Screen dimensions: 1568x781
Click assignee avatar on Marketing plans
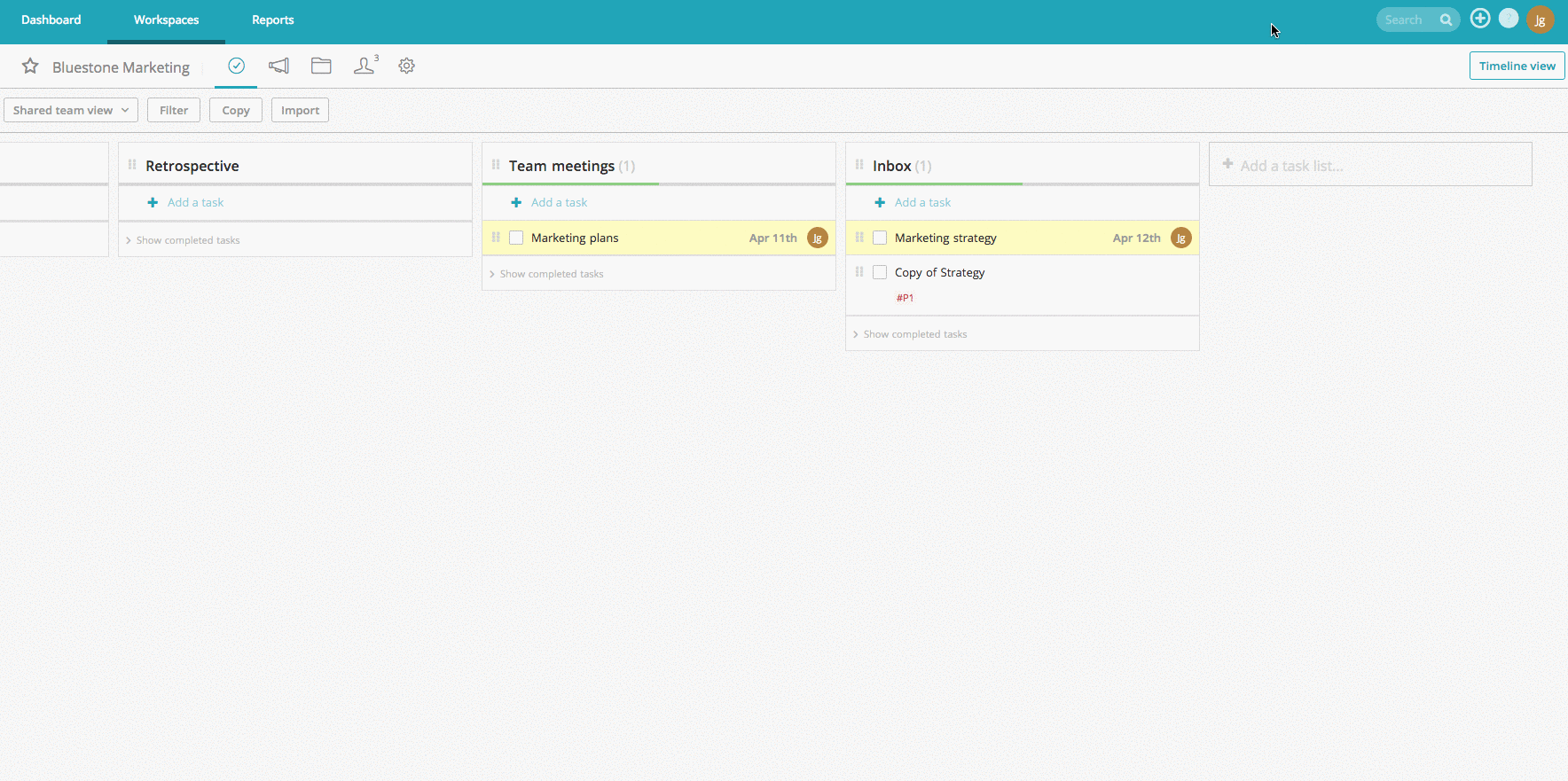[818, 238]
